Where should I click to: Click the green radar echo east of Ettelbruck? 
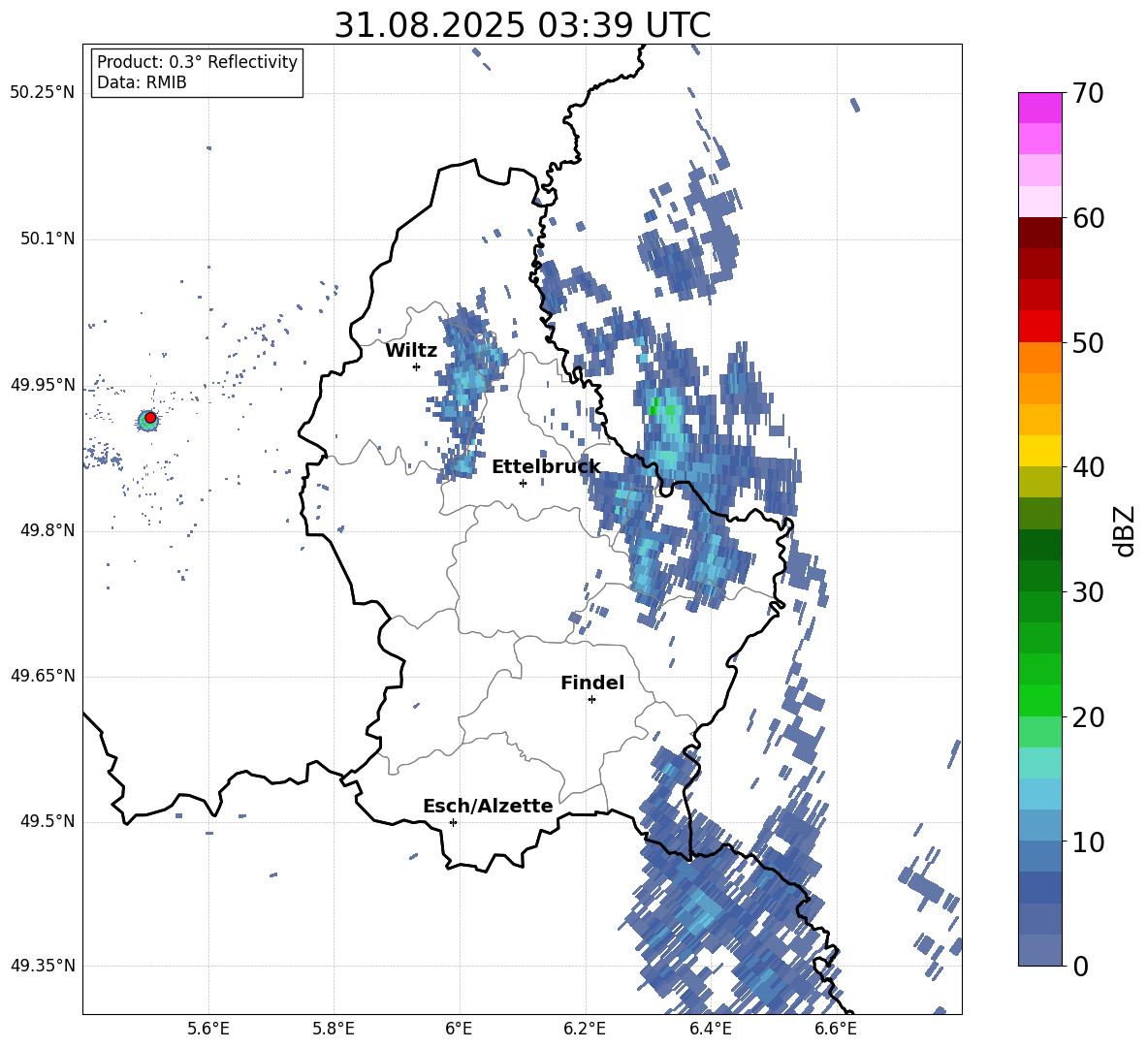tap(654, 407)
